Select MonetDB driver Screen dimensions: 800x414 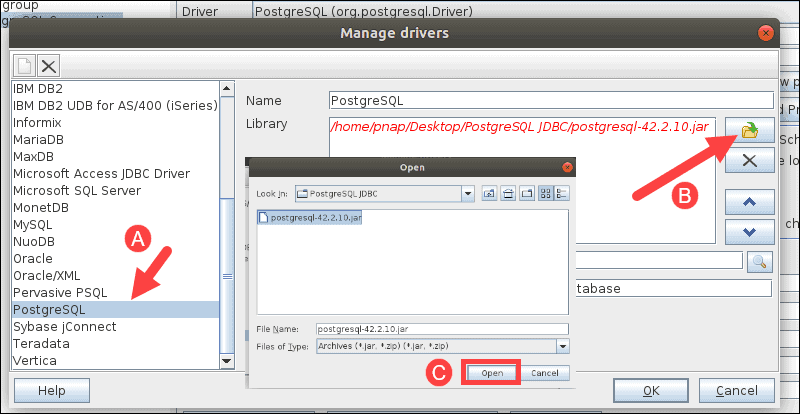115,208
